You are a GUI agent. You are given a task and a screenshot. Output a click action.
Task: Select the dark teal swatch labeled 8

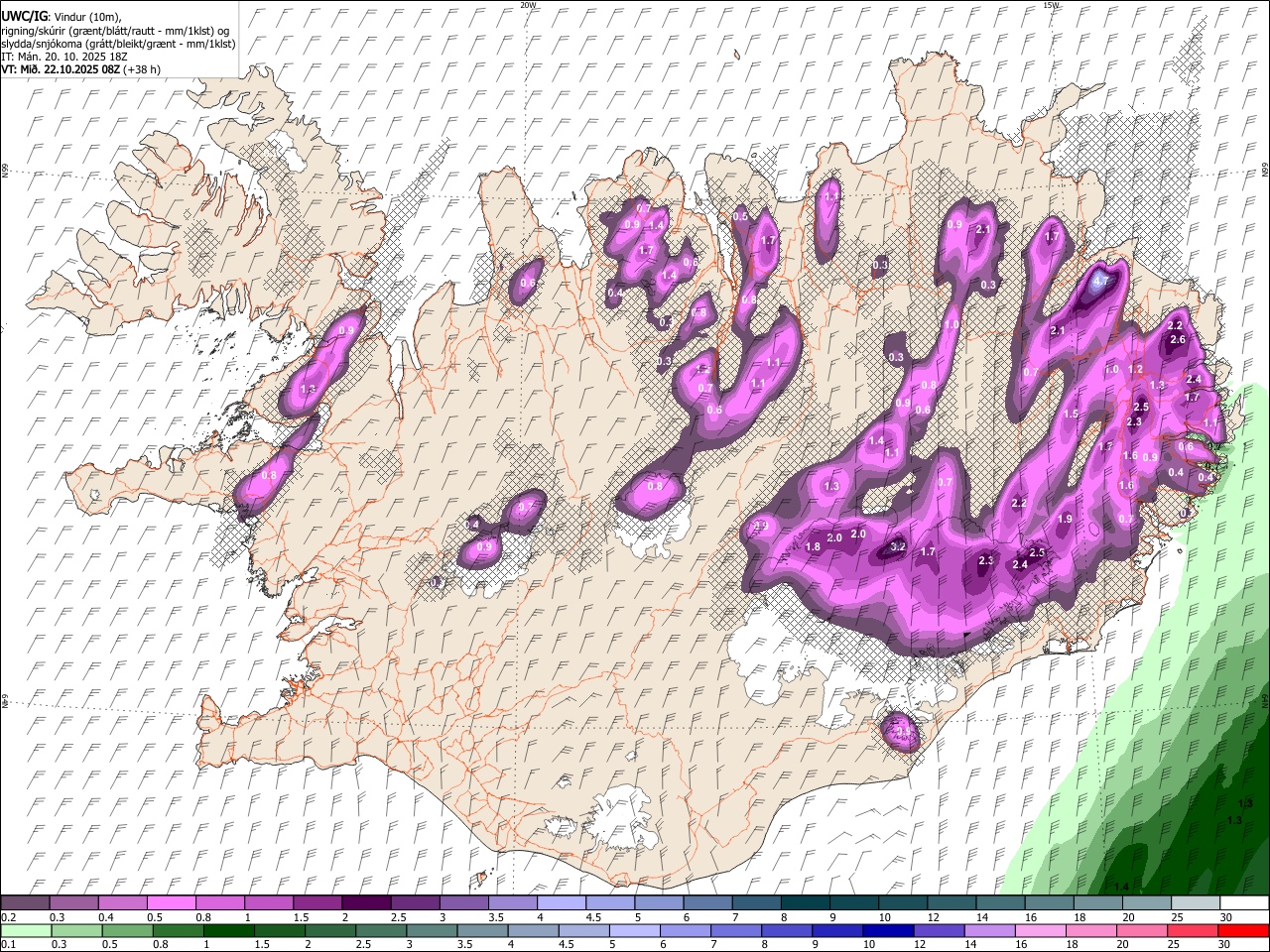[x=804, y=903]
